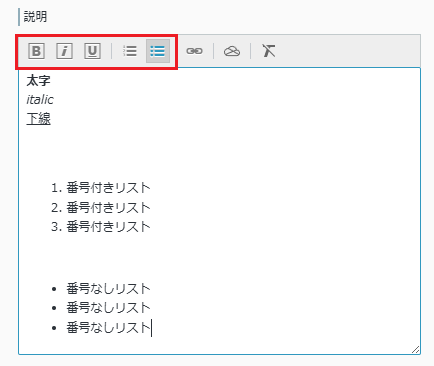Click the word italic in the editor

coord(40,100)
